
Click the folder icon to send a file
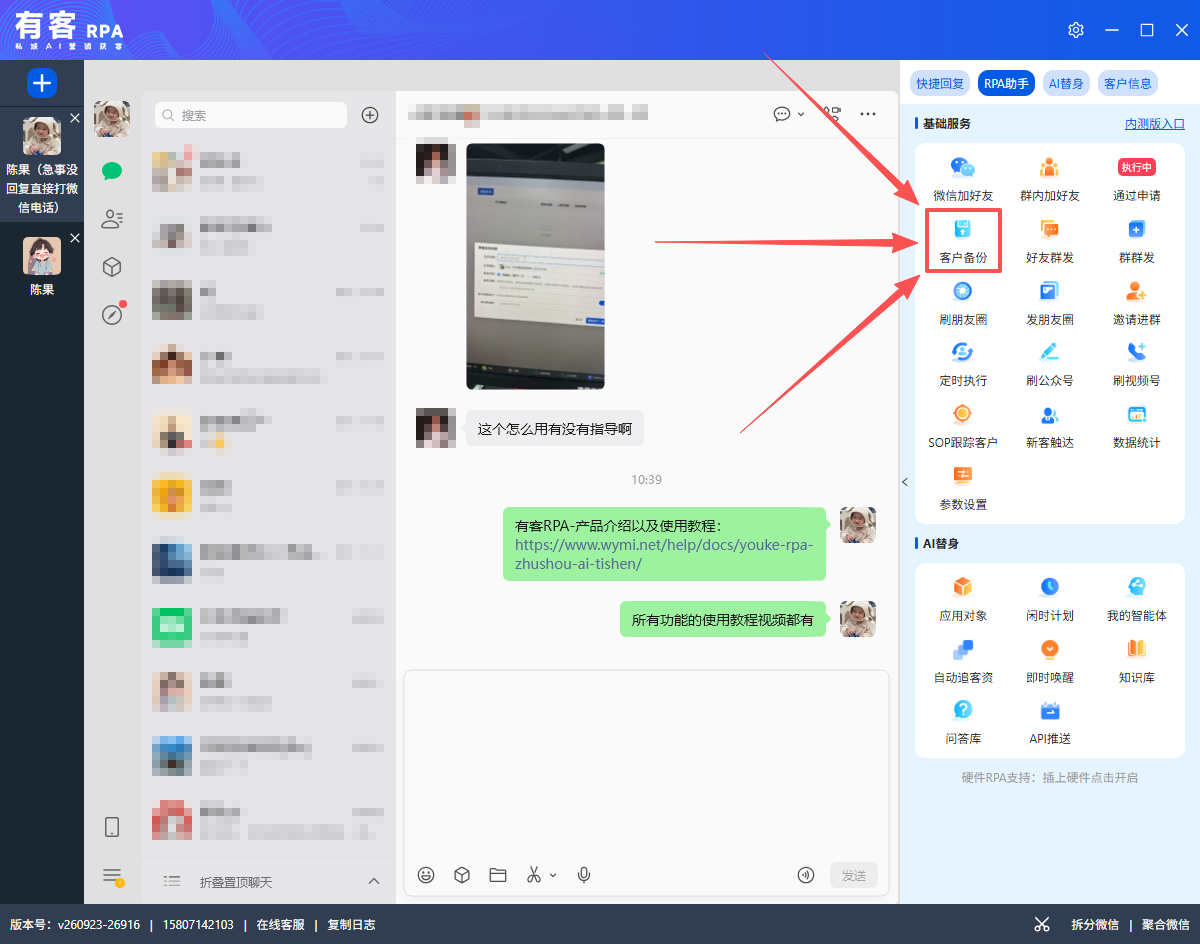pyautogui.click(x=498, y=875)
